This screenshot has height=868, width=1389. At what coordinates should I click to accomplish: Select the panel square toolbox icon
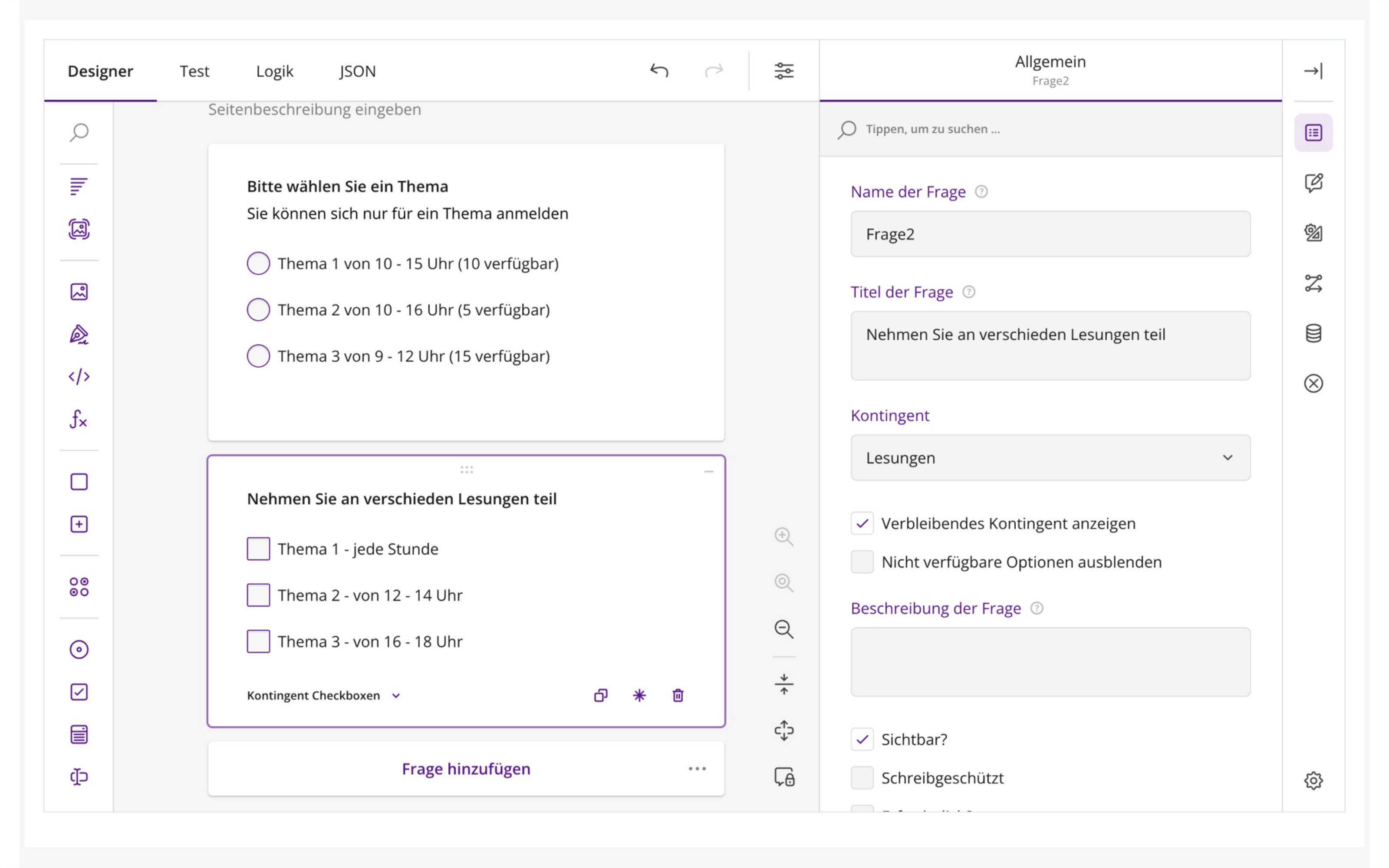point(79,482)
